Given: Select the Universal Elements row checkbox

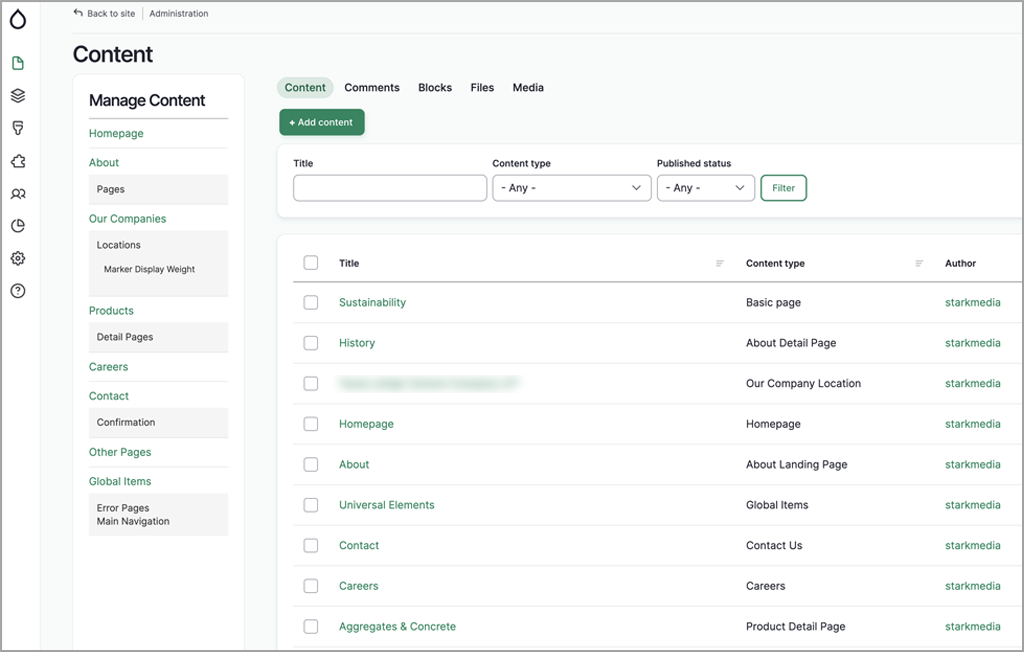Looking at the screenshot, I should (311, 505).
